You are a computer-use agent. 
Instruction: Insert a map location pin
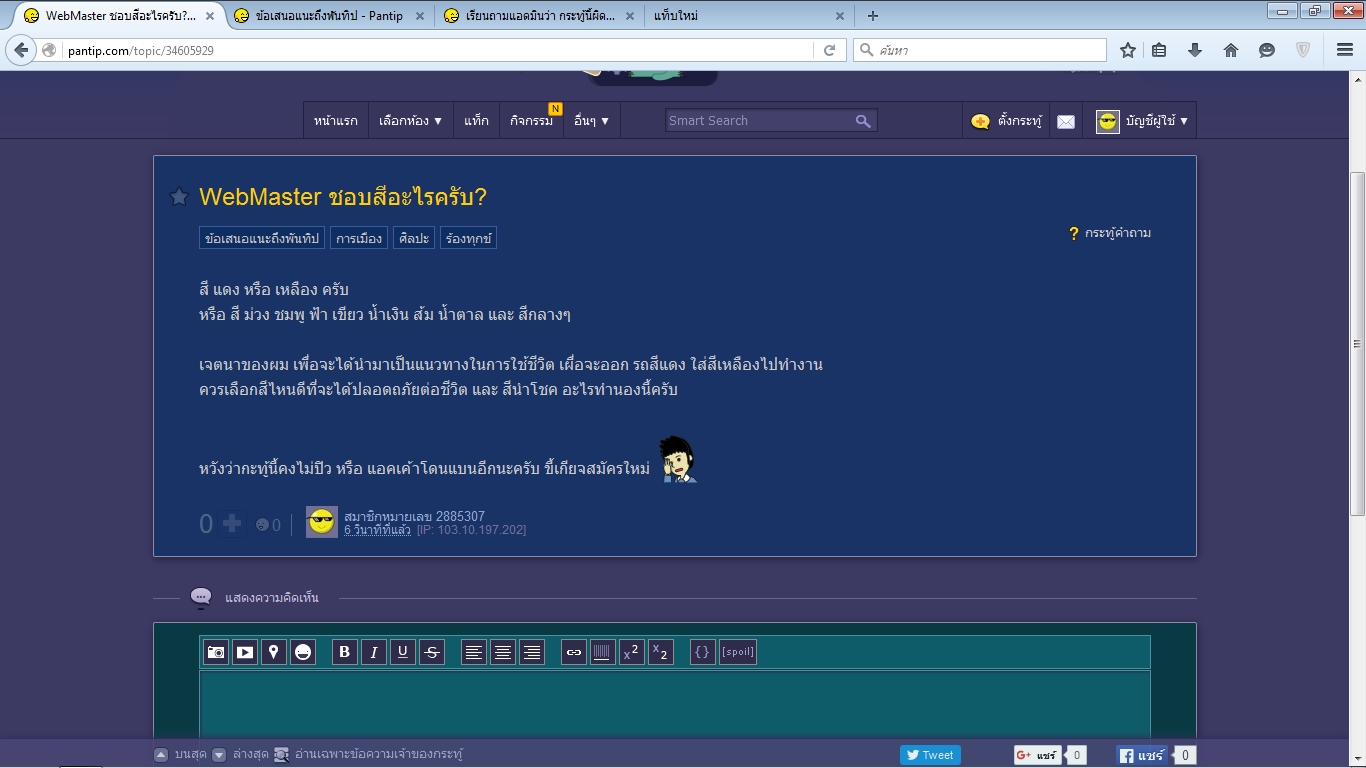tap(274, 653)
